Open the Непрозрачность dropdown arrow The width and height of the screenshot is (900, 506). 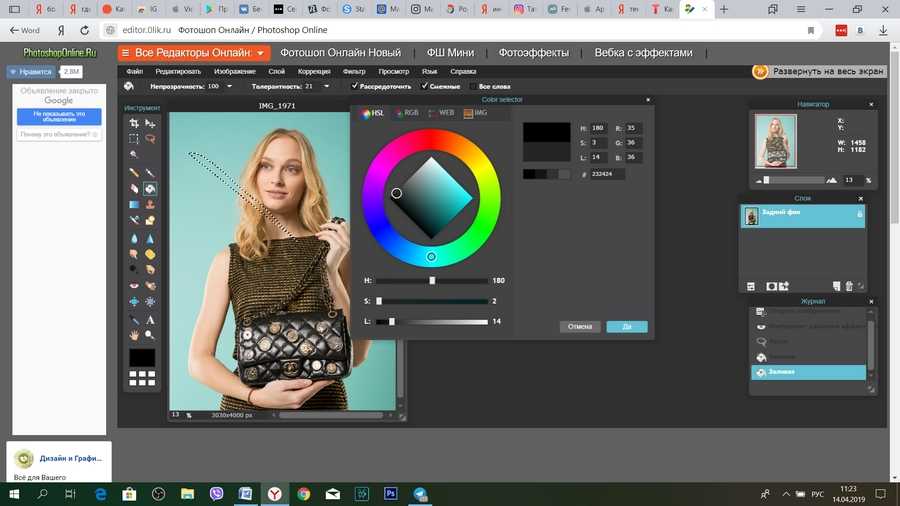click(x=230, y=87)
